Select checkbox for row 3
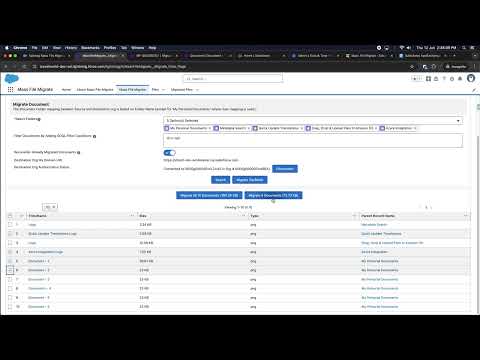The image size is (480, 360). click(10, 243)
